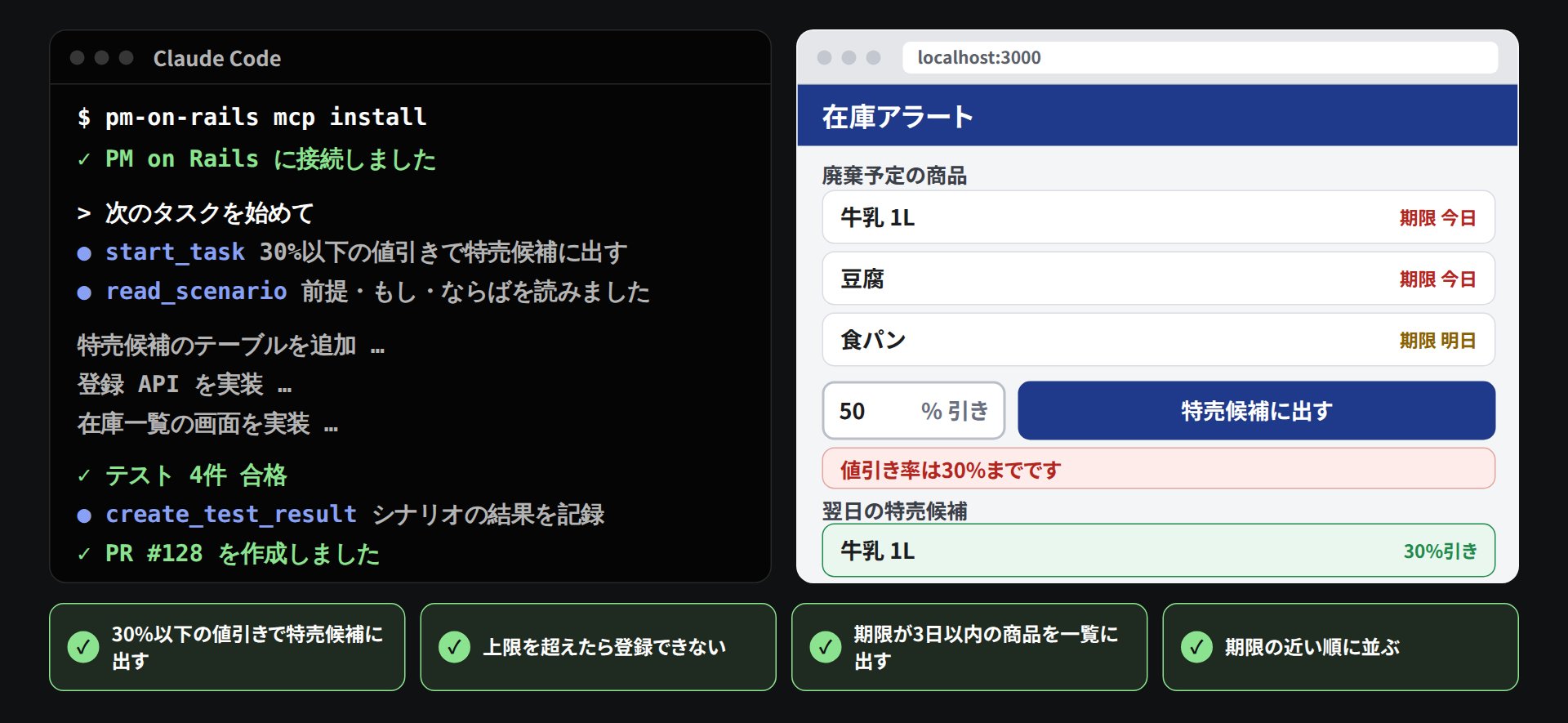Image resolution: width=1568 pixels, height=723 pixels.
Task: Click the 廃棄予定の商品 section heading
Action: click(x=894, y=175)
